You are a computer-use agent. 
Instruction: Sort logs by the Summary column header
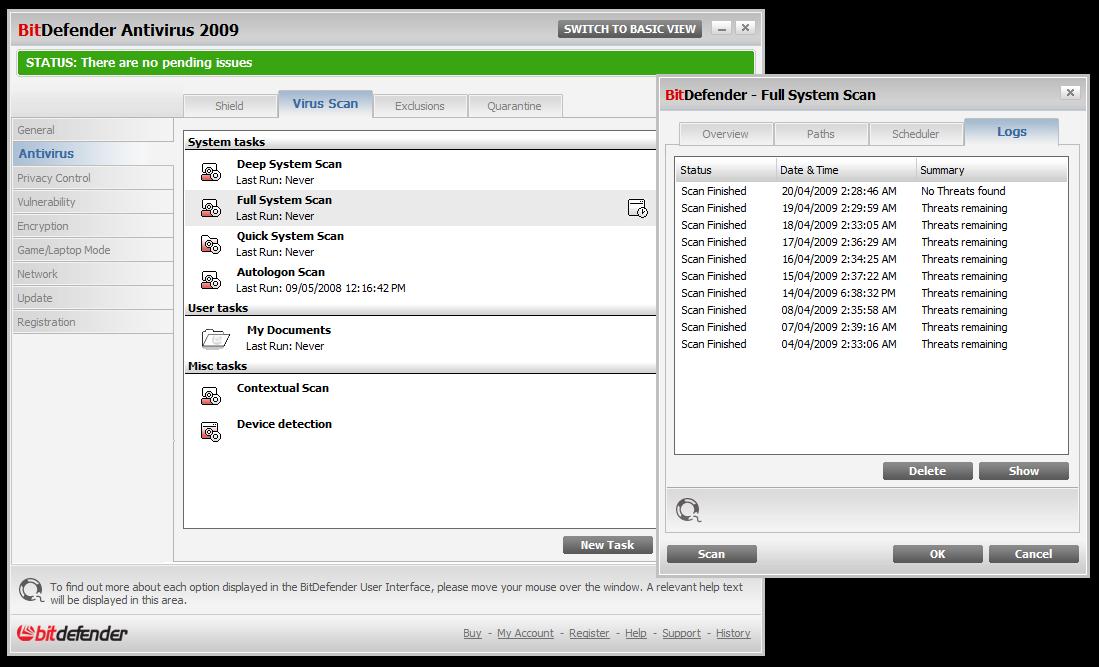coord(992,170)
